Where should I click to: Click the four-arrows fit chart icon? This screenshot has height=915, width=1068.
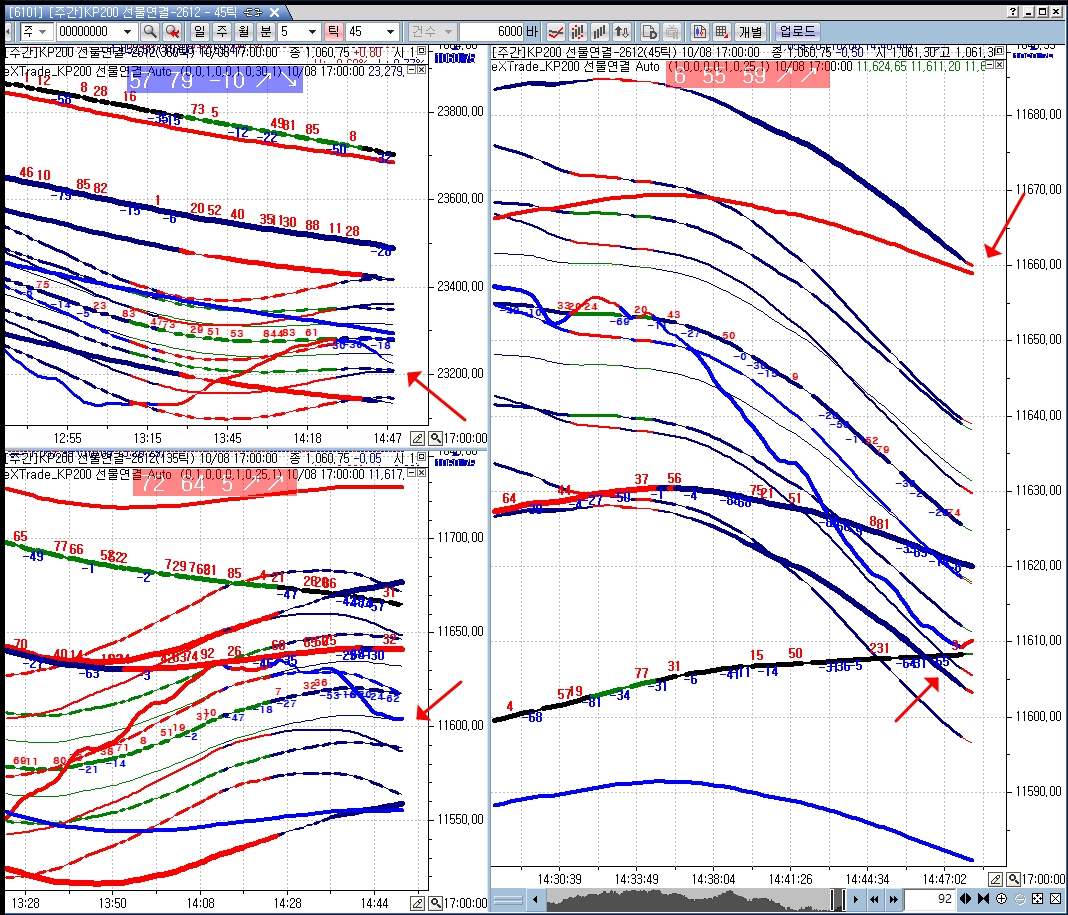coord(1037,899)
